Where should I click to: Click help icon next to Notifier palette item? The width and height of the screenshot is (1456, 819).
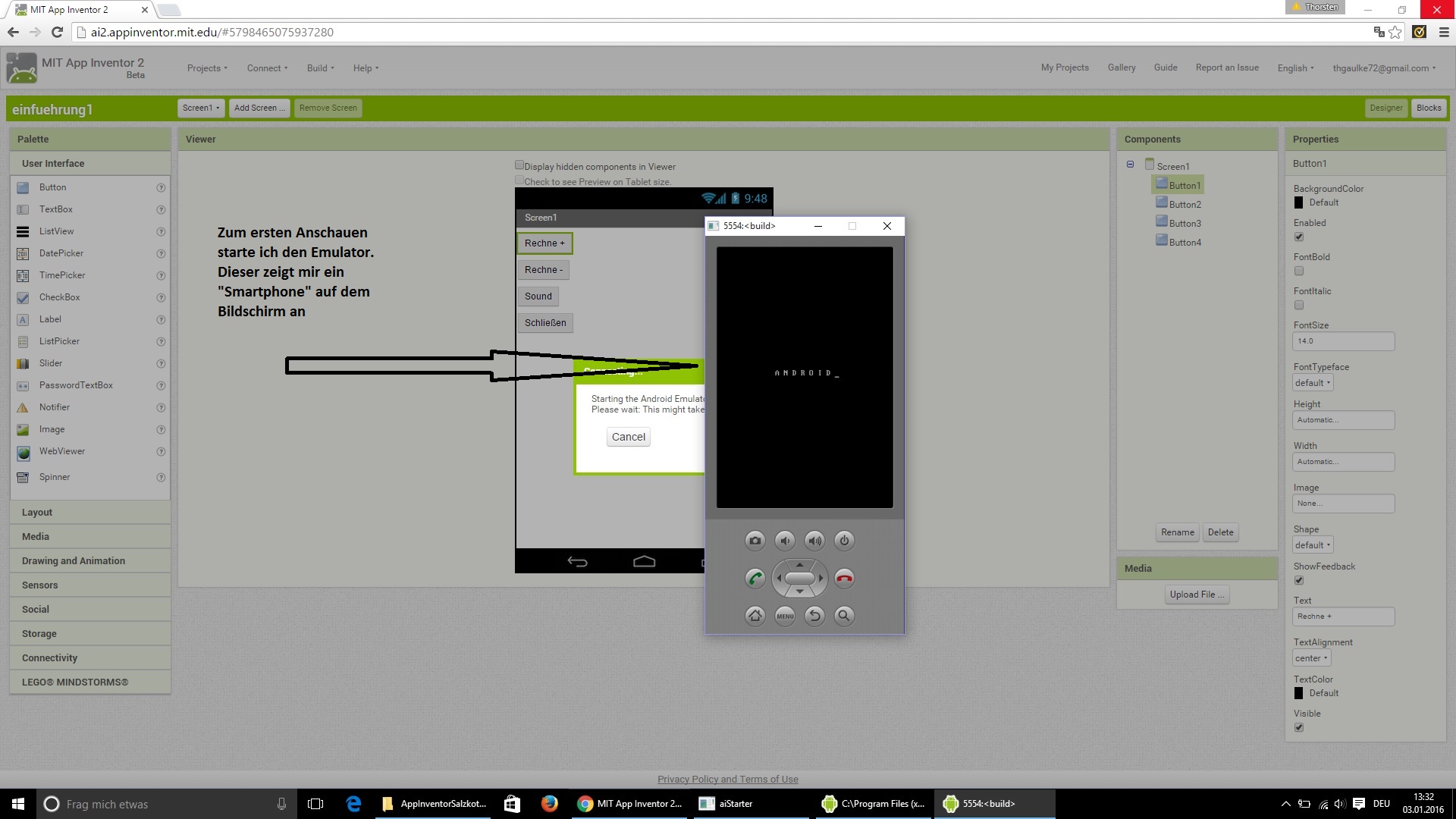click(161, 407)
